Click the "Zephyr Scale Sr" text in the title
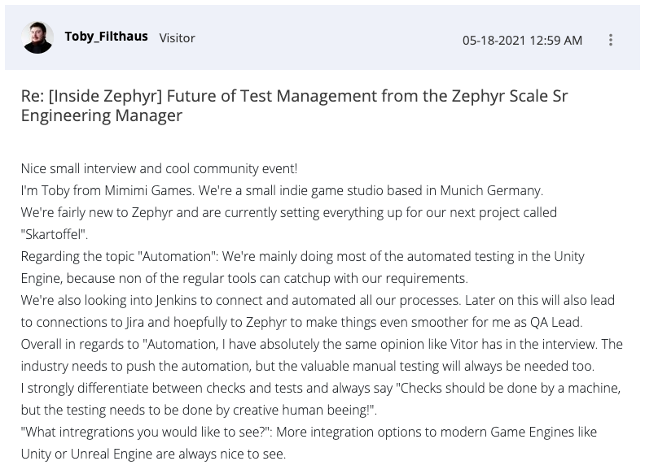Viewport: 646px width, 474px height. tap(510, 96)
